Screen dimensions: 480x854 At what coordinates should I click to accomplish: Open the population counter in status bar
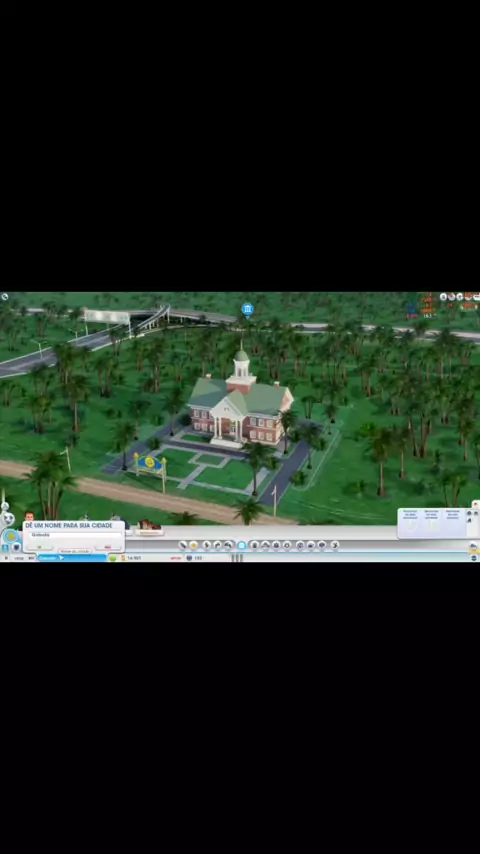pos(194,558)
